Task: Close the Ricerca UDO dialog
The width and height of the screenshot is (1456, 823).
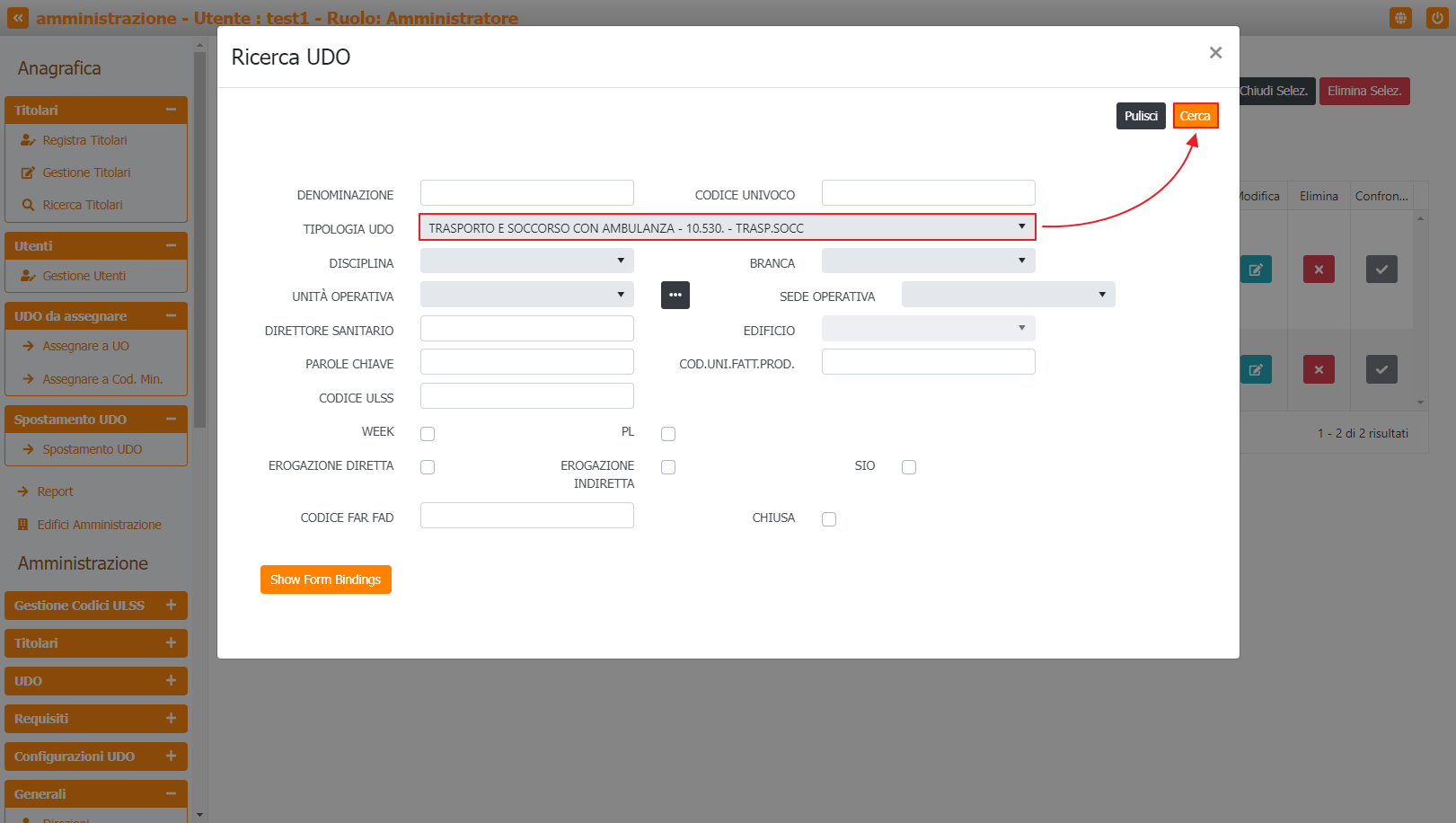Action: [x=1215, y=53]
